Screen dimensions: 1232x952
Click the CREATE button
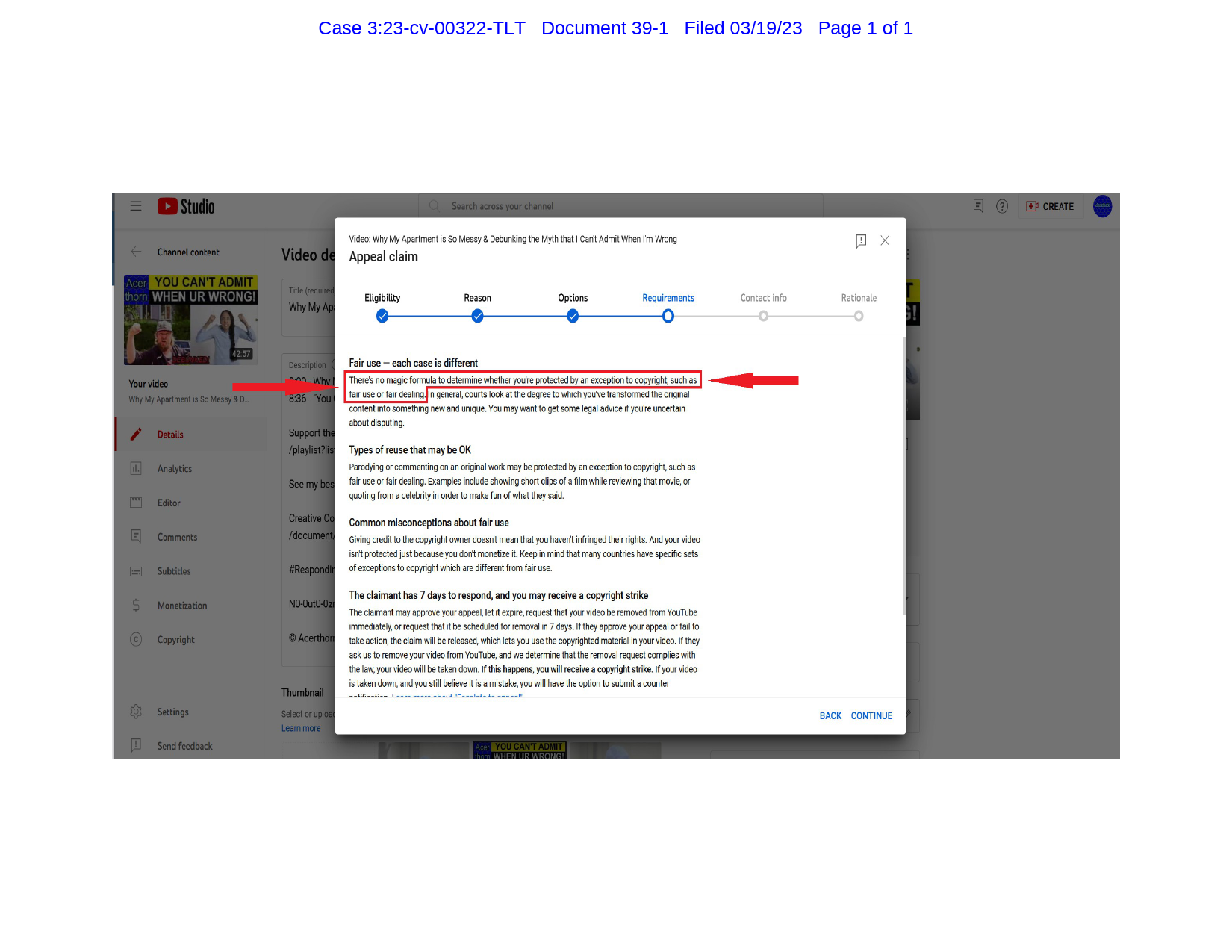tap(1050, 206)
